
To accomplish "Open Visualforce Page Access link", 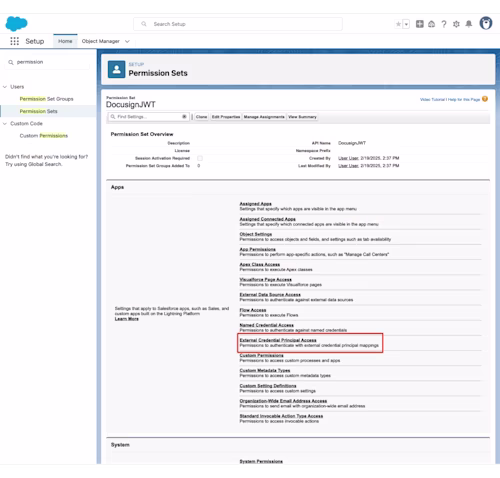I will point(265,279).
